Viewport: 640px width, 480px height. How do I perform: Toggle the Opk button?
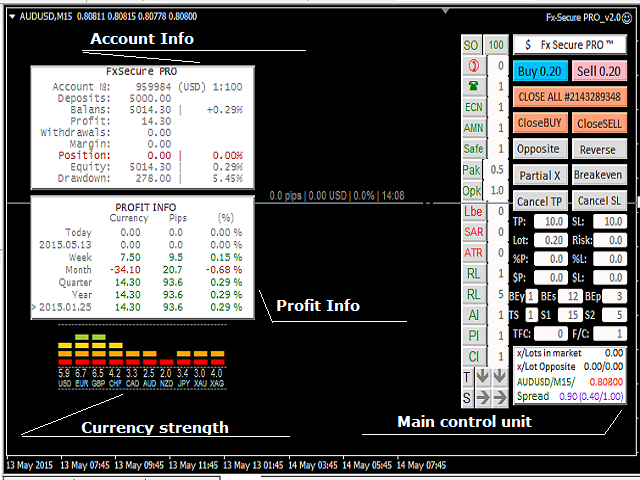[472, 191]
